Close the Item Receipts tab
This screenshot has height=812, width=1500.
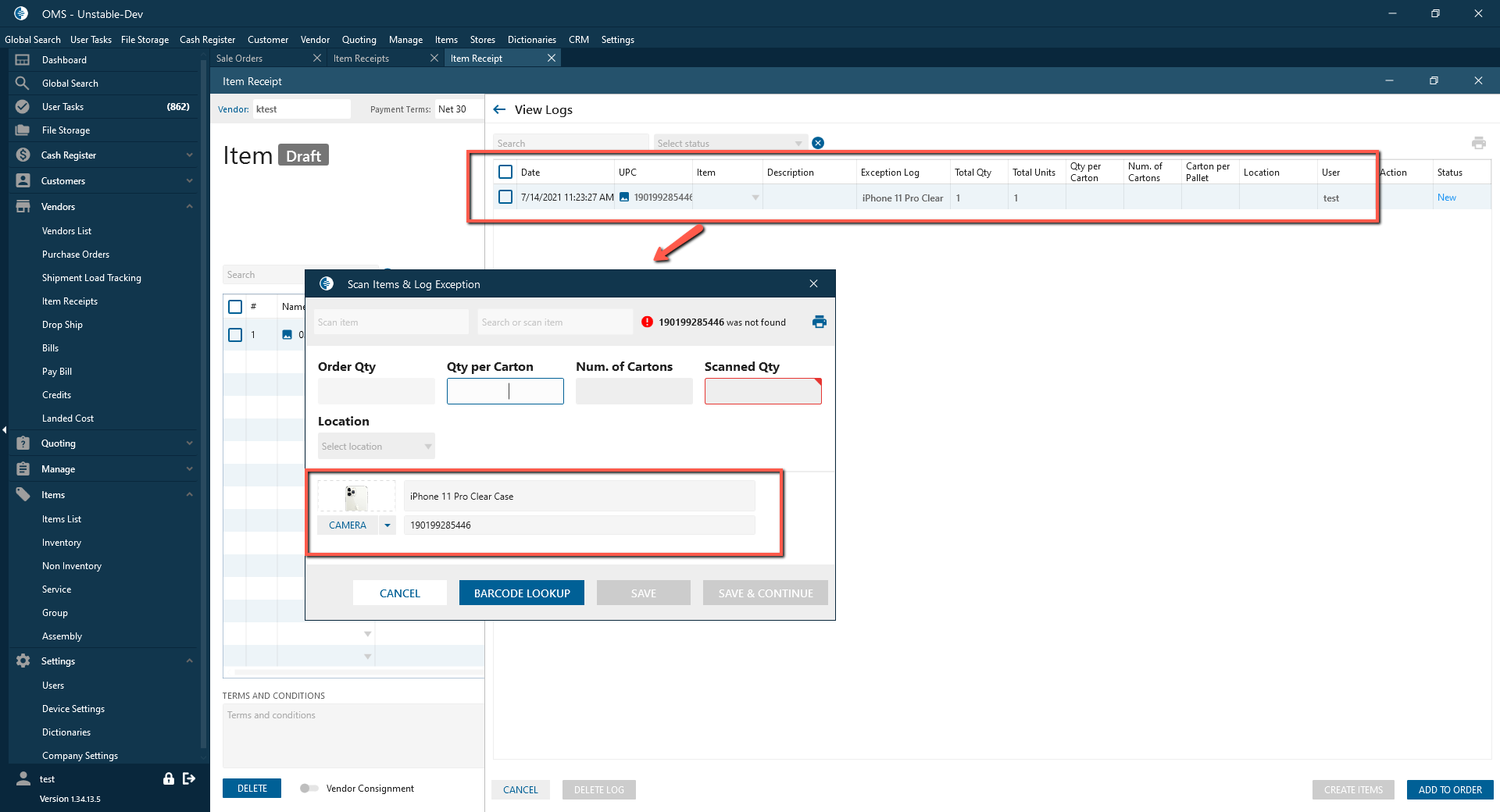point(434,59)
